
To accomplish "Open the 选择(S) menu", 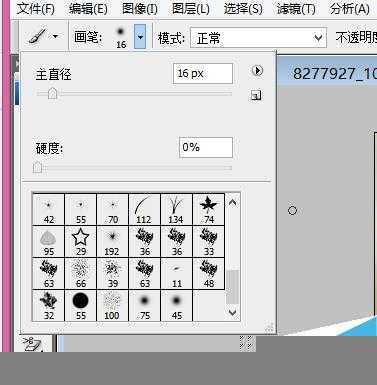I will pos(243,9).
